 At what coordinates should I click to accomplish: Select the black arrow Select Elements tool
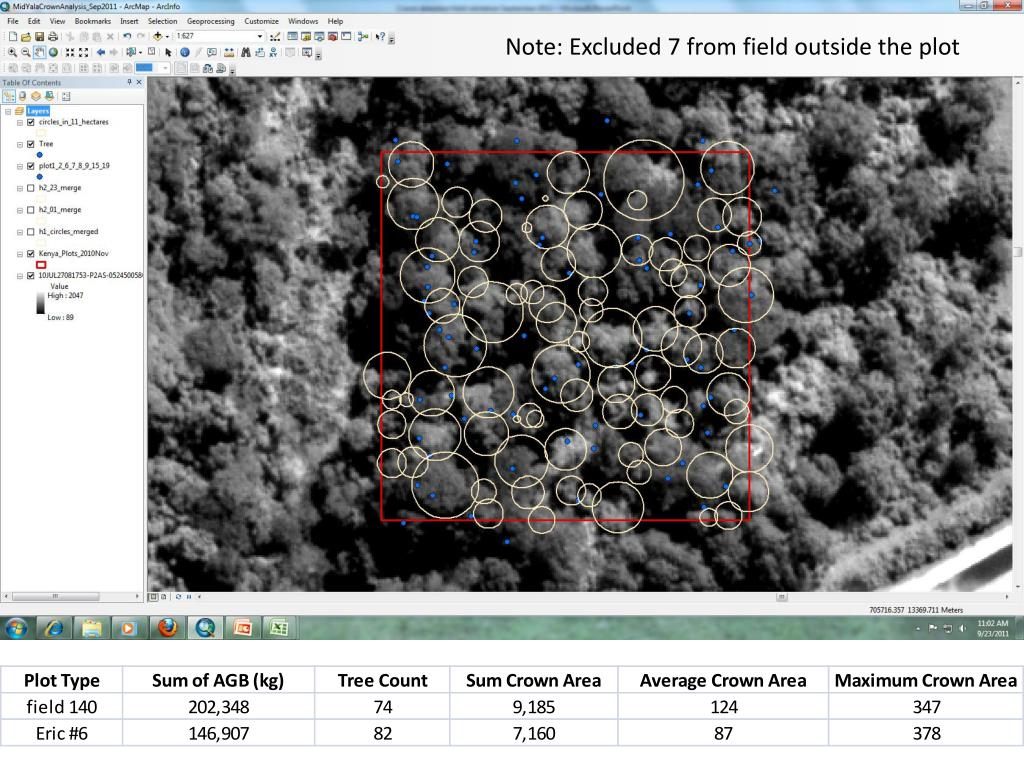click(169, 52)
